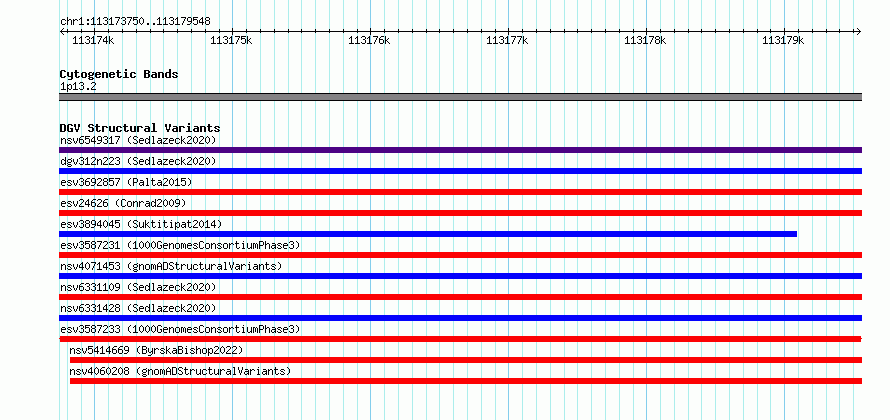Select the red esv3692857 variant bar
890x420 pixels.
460,192
